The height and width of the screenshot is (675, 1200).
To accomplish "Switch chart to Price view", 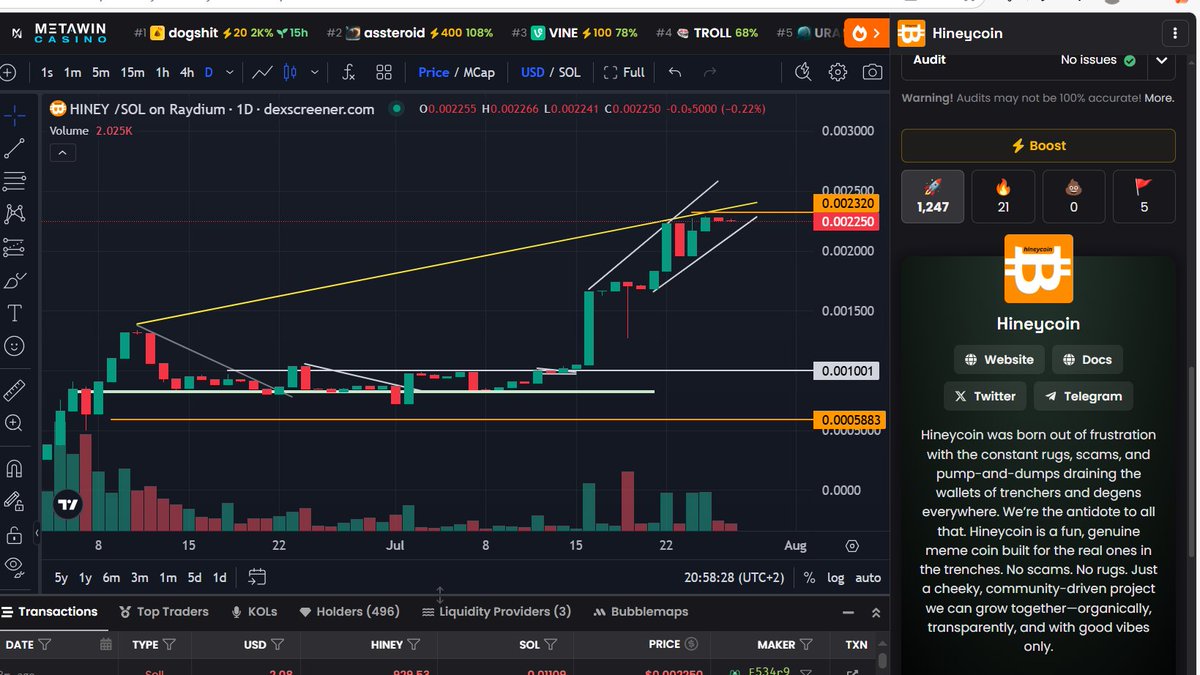I will coord(434,72).
